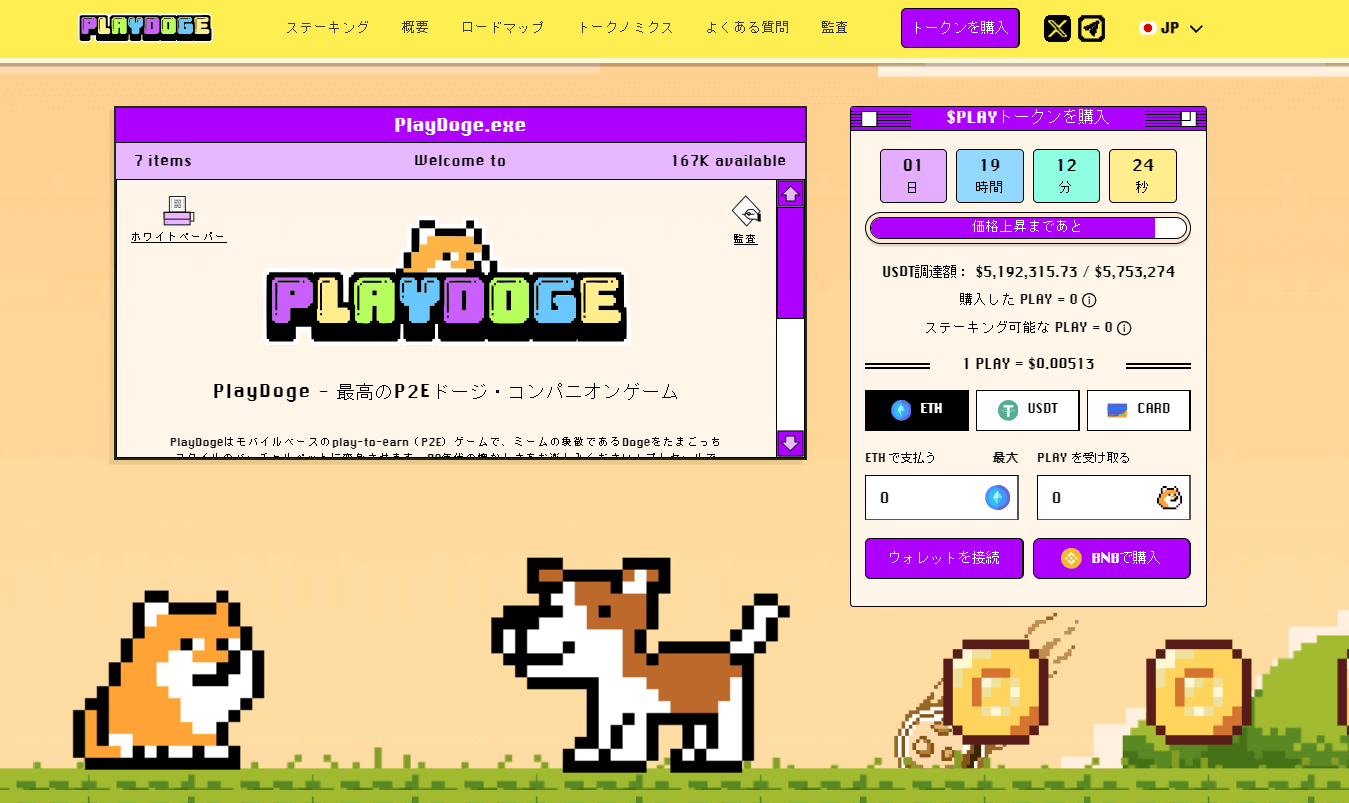Open the ホワイトペーパー link
The width and height of the screenshot is (1349, 803).
[179, 237]
